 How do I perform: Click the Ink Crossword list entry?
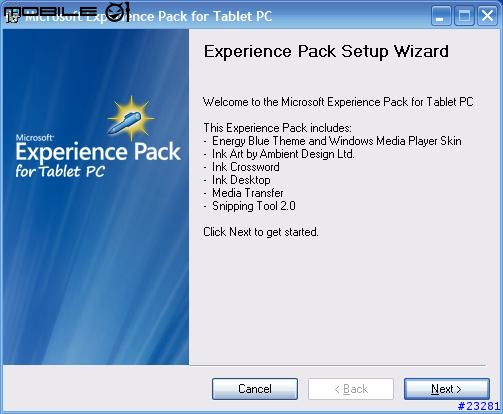pyautogui.click(x=246, y=167)
